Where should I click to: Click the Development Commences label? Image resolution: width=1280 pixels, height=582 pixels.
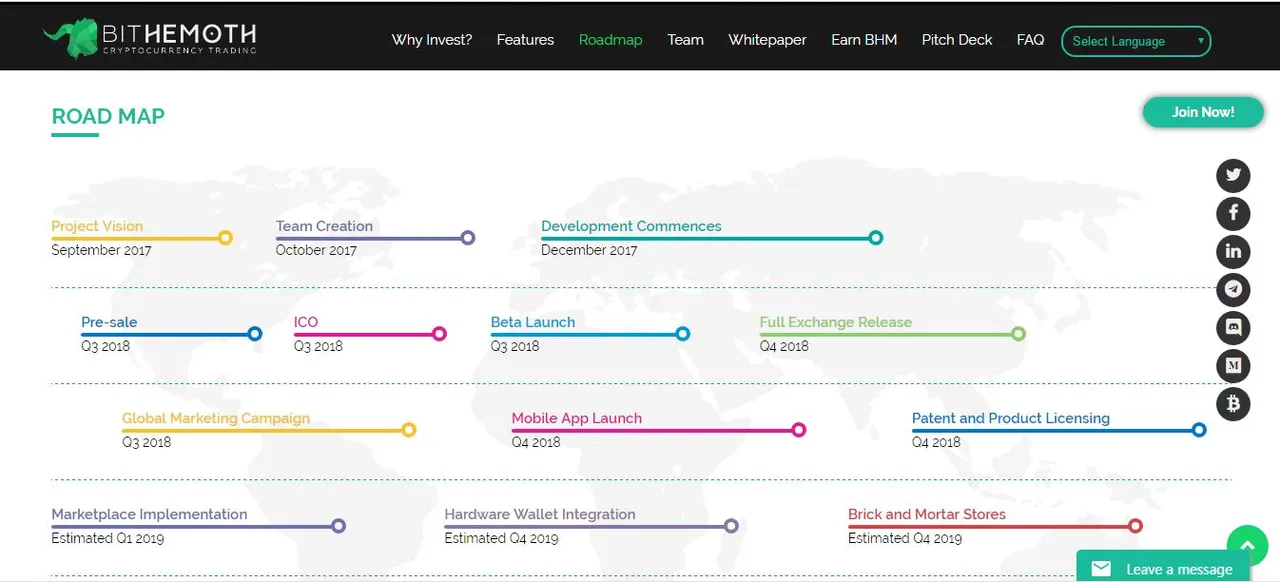[x=631, y=226]
